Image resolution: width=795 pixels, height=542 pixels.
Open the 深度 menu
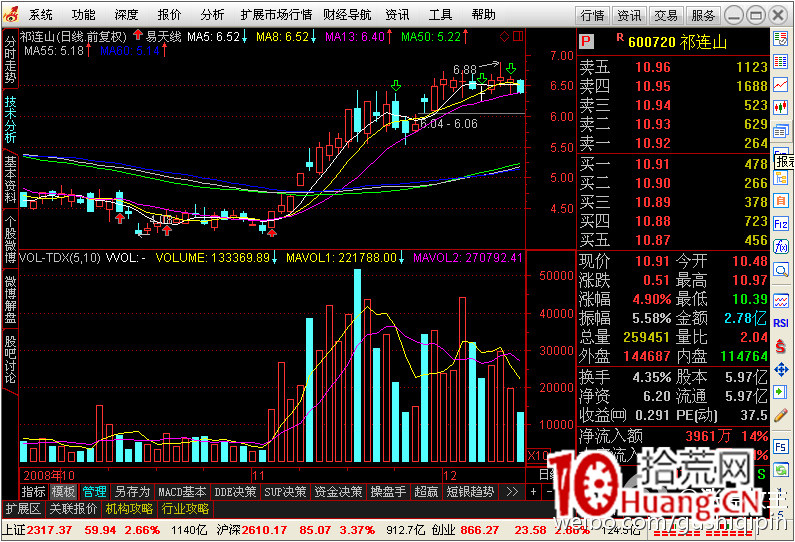(x=126, y=15)
